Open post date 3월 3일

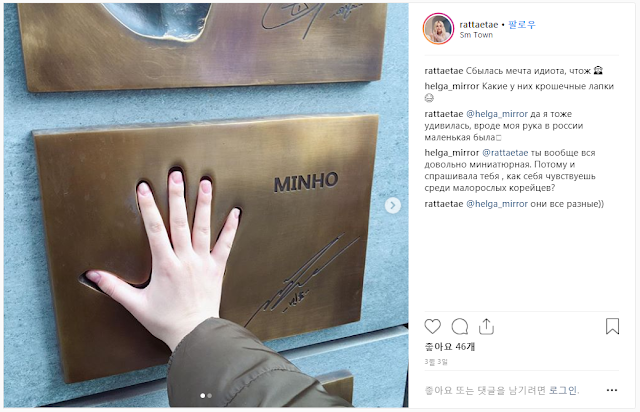pyautogui.click(x=436, y=362)
